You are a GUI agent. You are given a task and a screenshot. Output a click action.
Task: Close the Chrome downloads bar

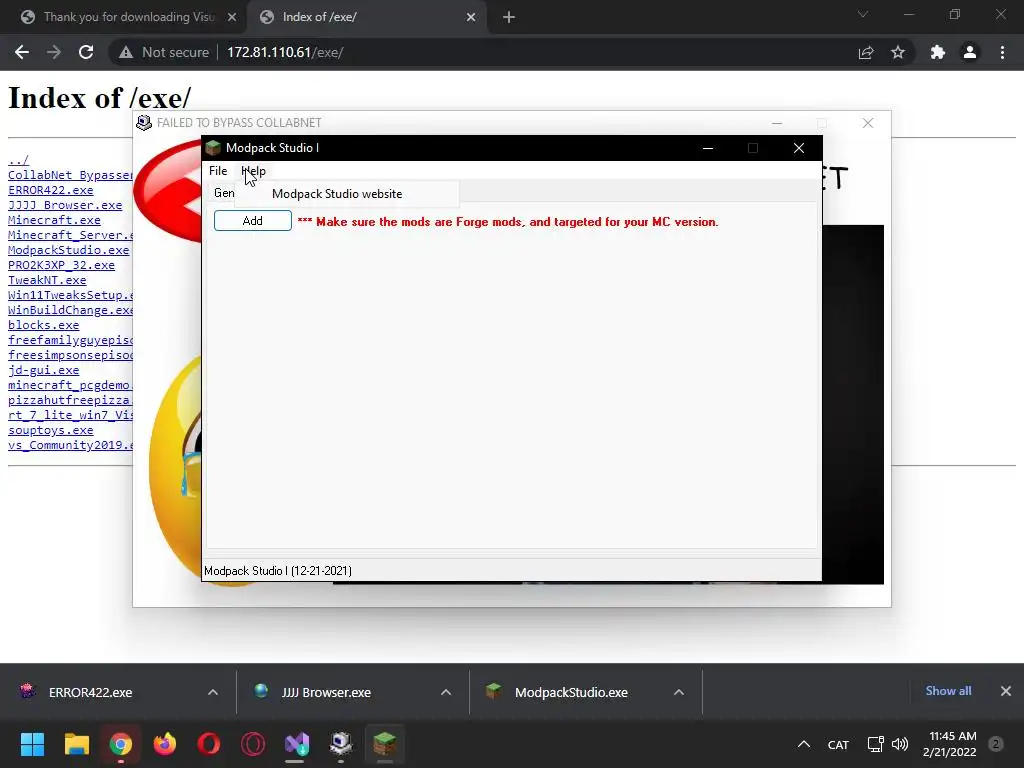pyautogui.click(x=1006, y=691)
